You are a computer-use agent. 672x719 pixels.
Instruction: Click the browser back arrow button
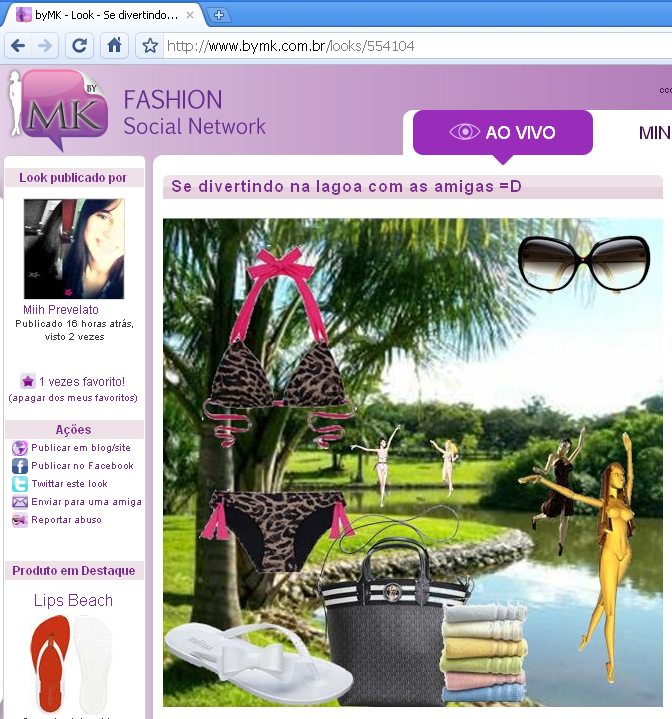pos(18,46)
